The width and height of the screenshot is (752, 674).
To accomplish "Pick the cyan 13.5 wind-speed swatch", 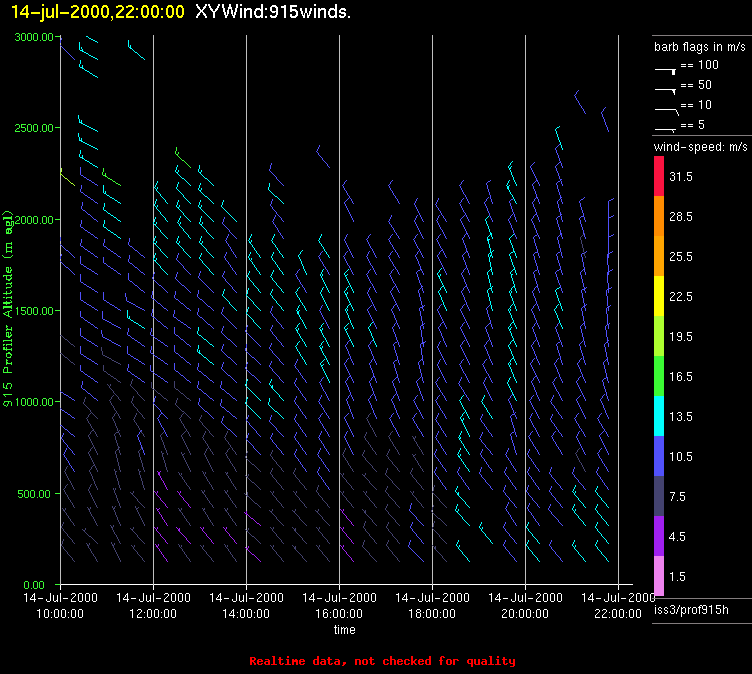I will [659, 416].
